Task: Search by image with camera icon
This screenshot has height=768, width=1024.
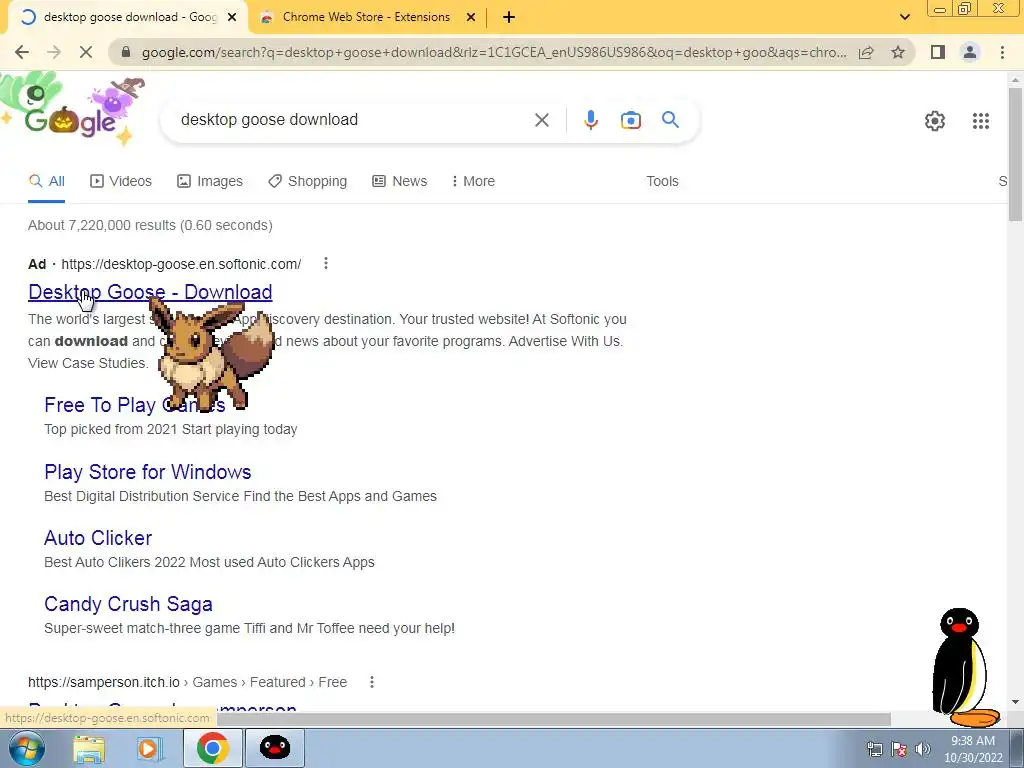Action: click(x=631, y=120)
